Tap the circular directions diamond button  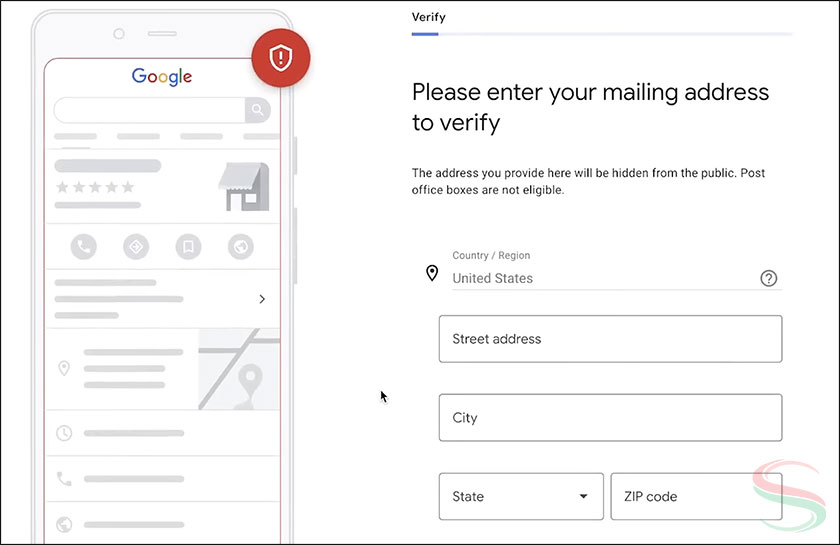136,246
